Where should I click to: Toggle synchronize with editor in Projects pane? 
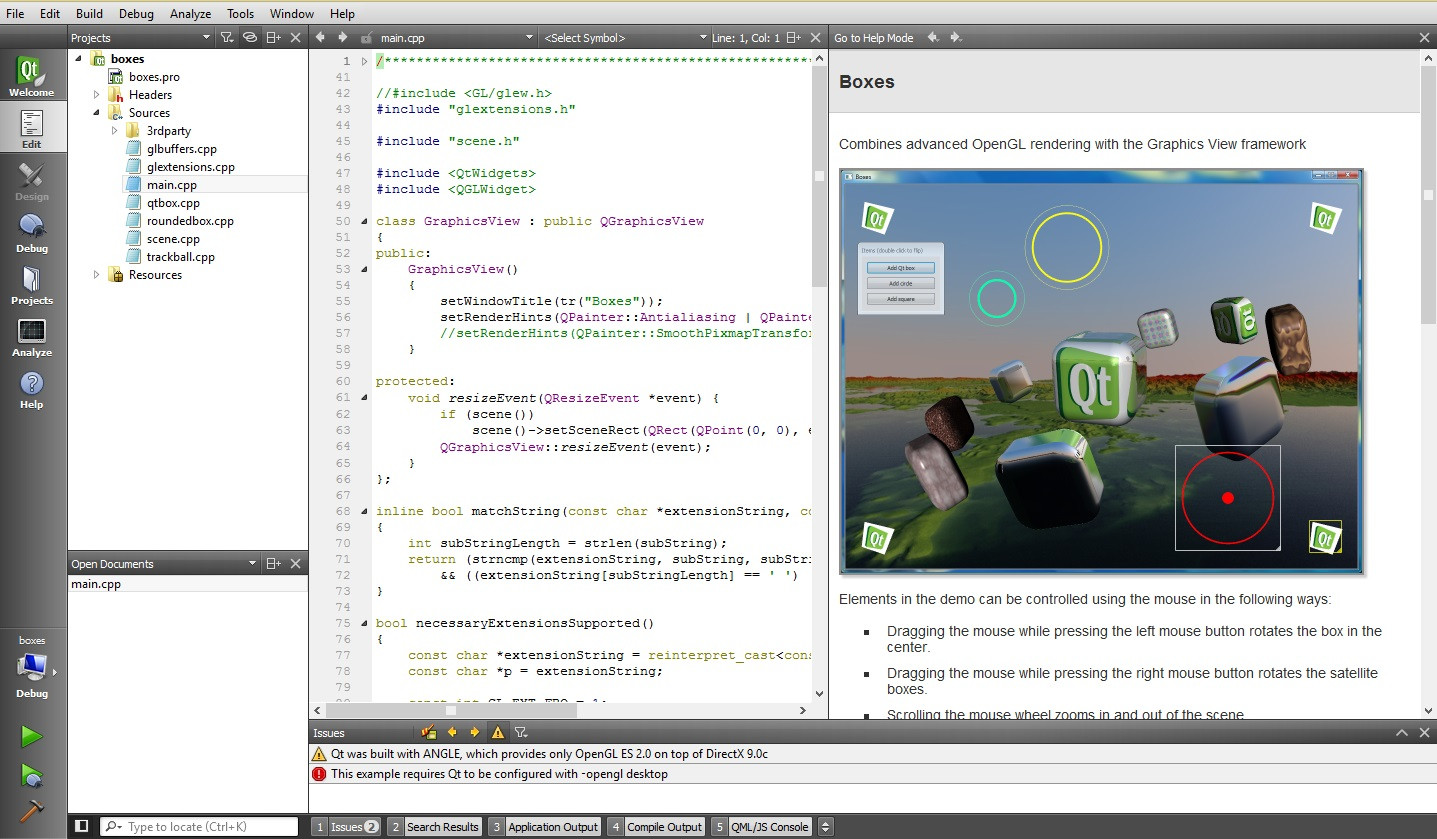tap(249, 38)
